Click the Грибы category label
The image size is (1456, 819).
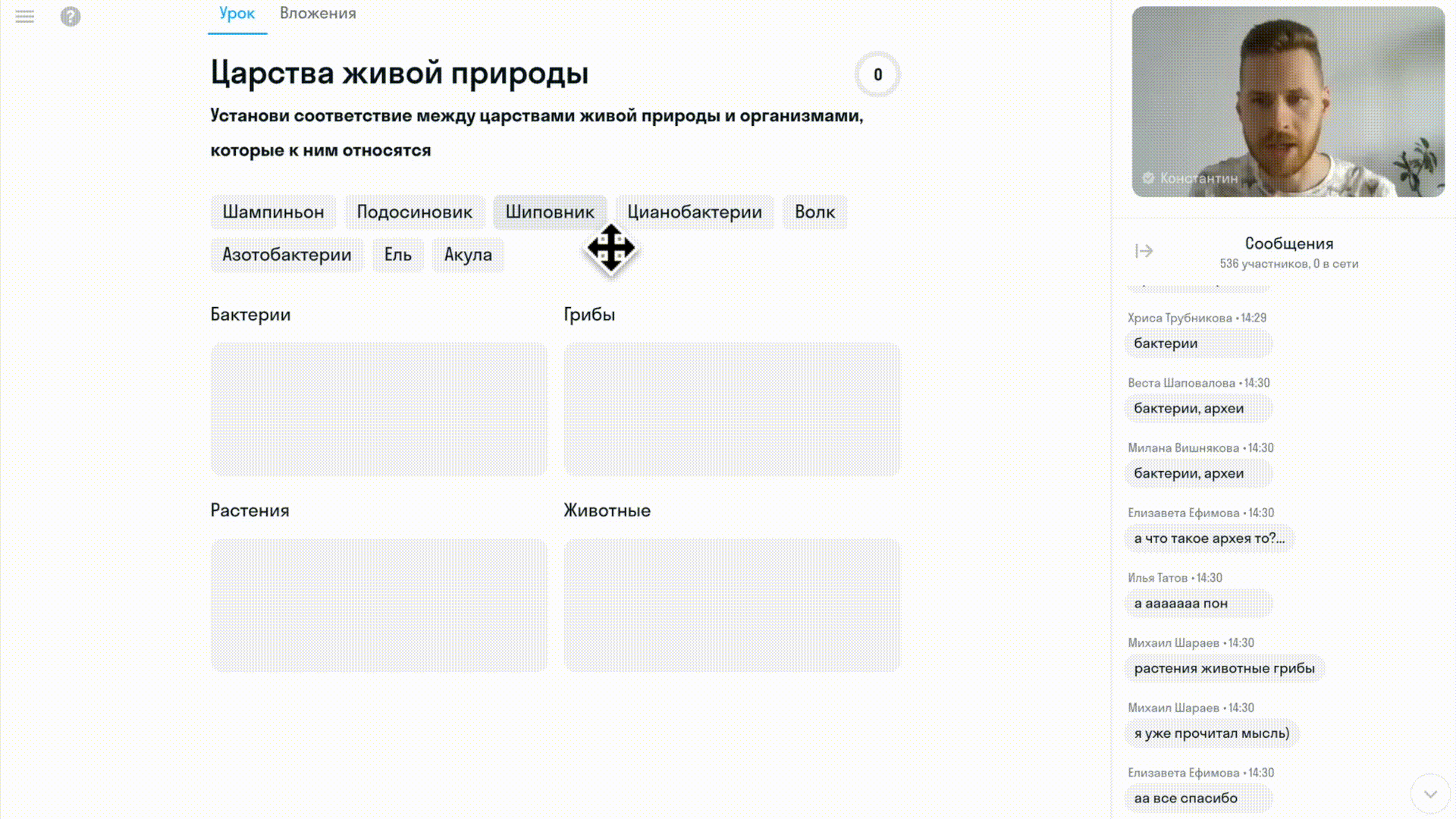589,315
